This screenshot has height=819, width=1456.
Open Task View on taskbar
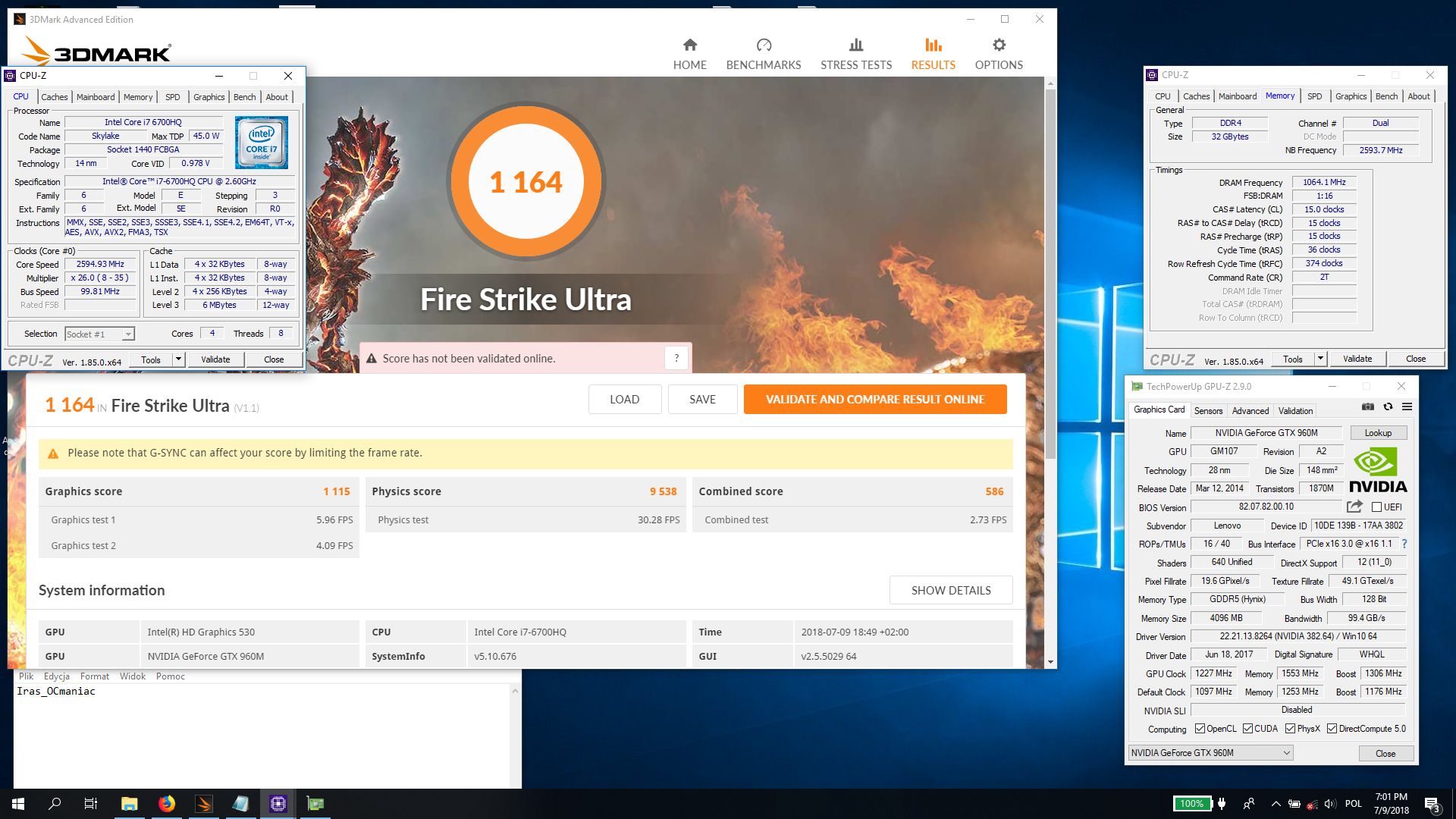coord(91,804)
